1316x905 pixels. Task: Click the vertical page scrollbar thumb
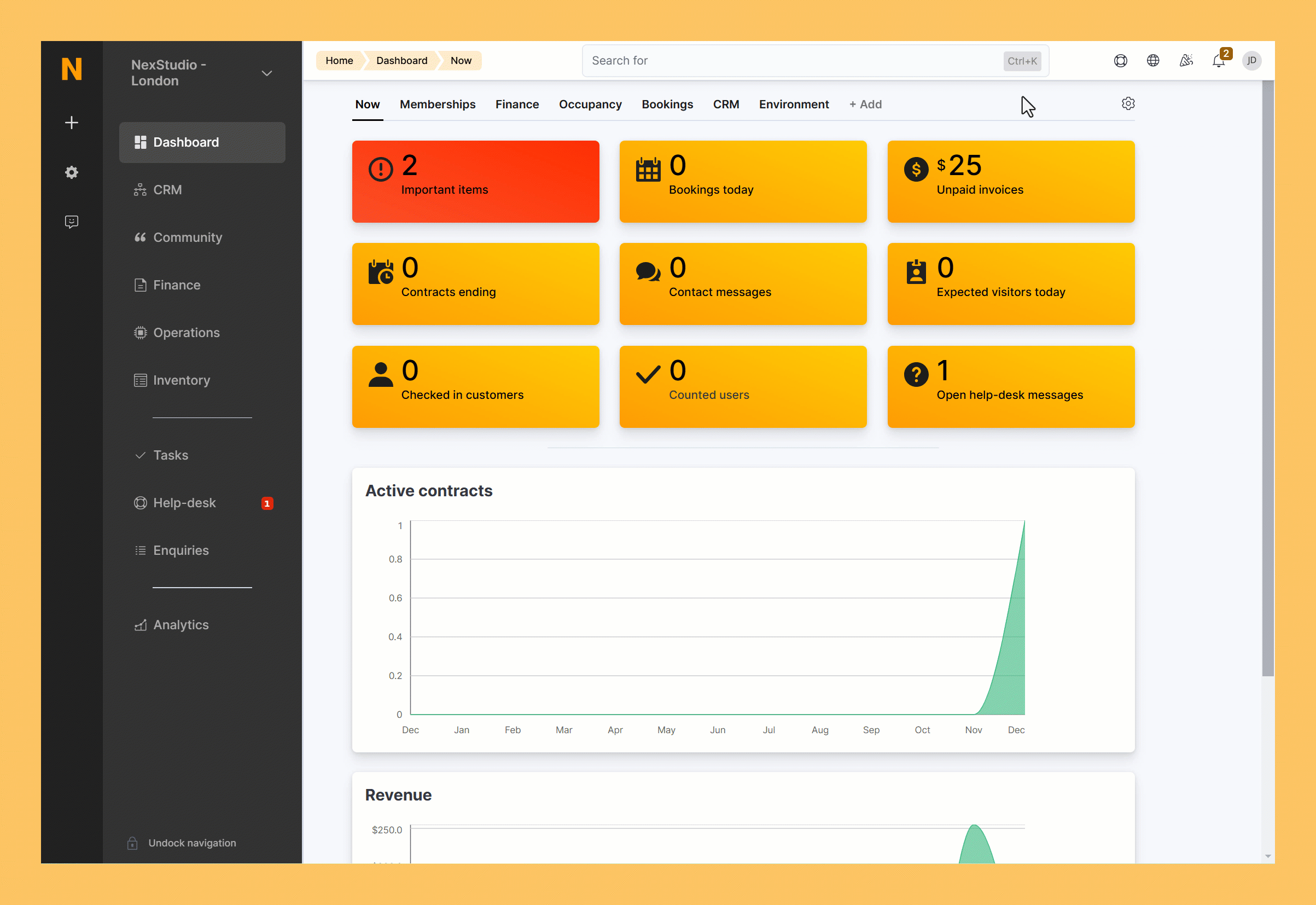pyautogui.click(x=1268, y=378)
